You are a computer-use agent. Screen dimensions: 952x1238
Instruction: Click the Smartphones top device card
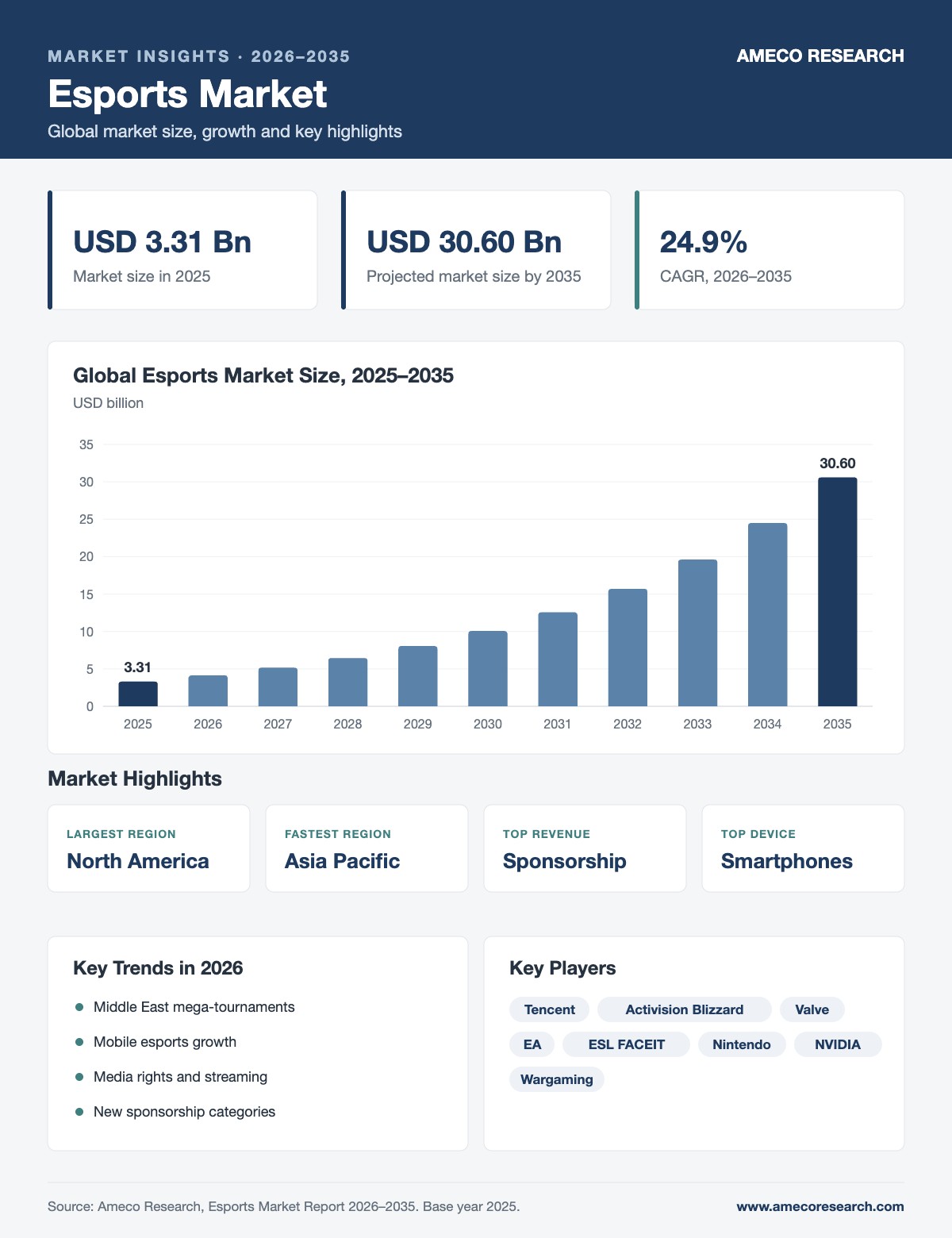[803, 848]
